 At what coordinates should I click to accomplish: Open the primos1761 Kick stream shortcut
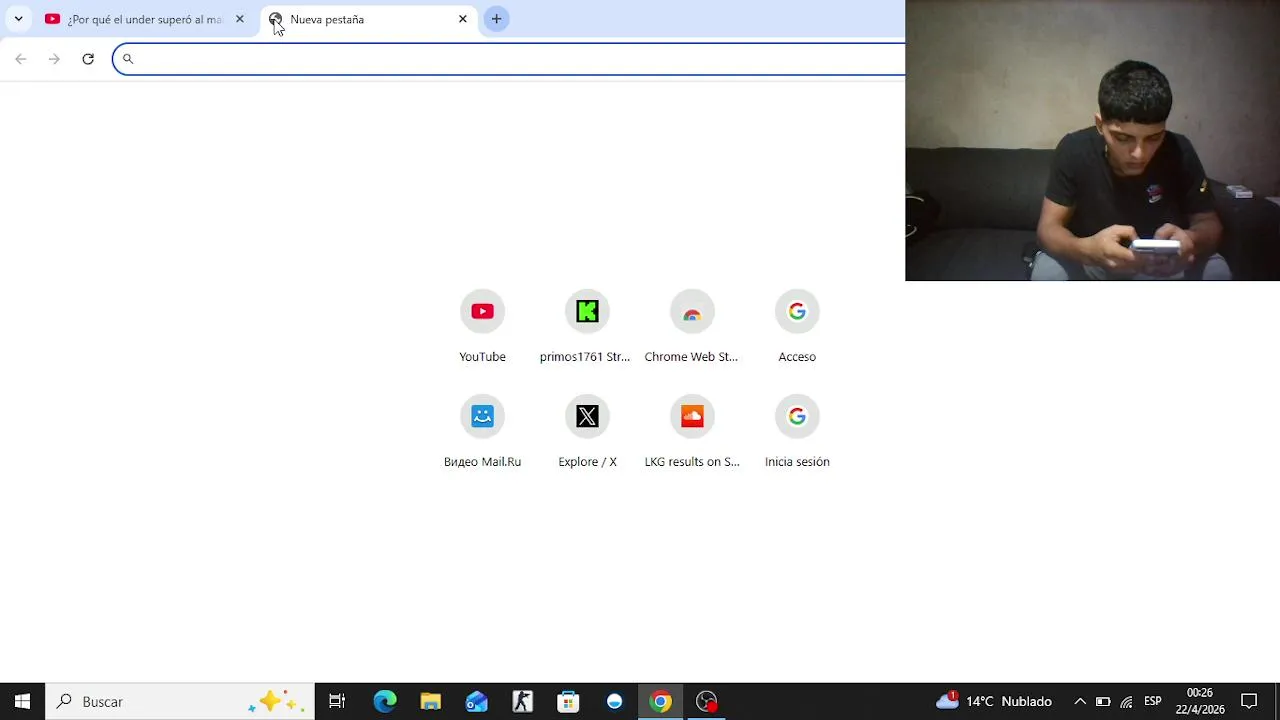click(587, 328)
